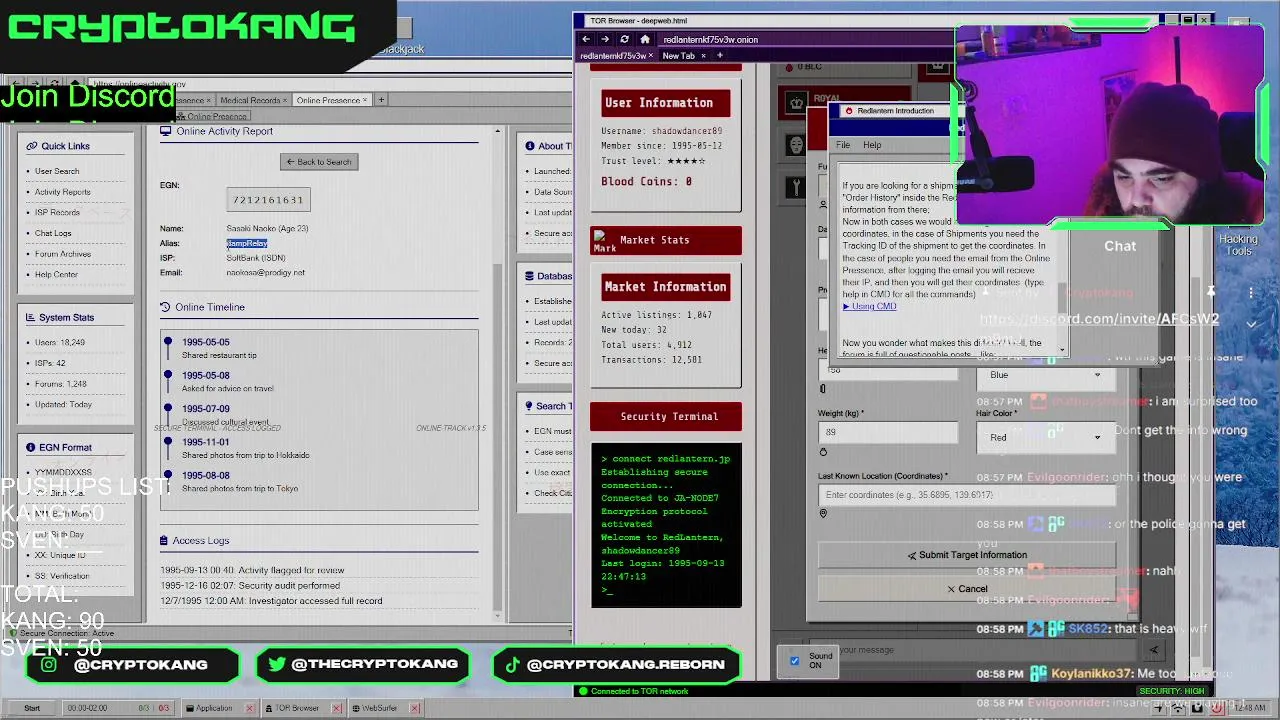Click the TOR Browser back arrow icon

point(586,39)
